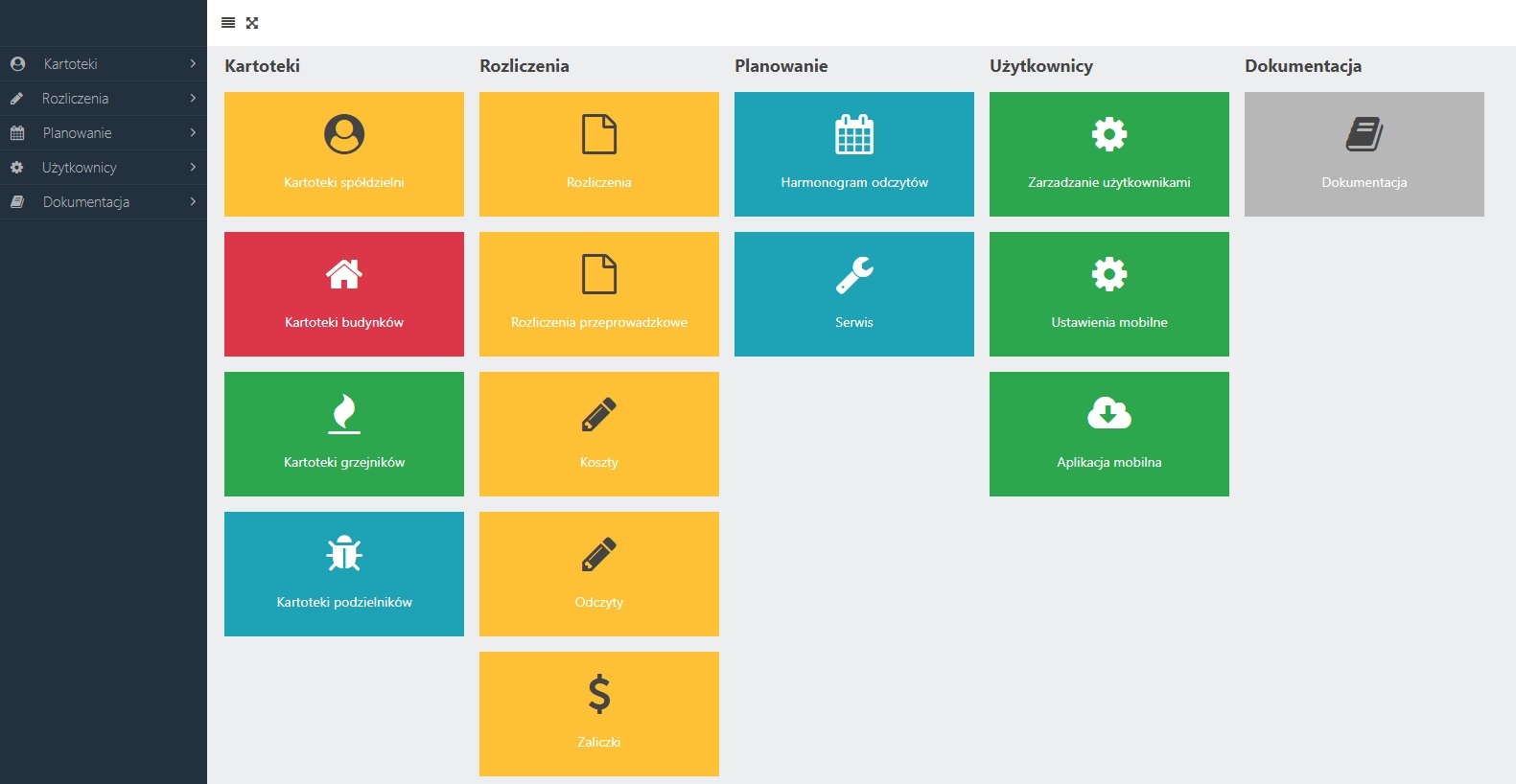
Task: Open the Kartoteki grzejników flame icon tile
Action: coord(344,434)
